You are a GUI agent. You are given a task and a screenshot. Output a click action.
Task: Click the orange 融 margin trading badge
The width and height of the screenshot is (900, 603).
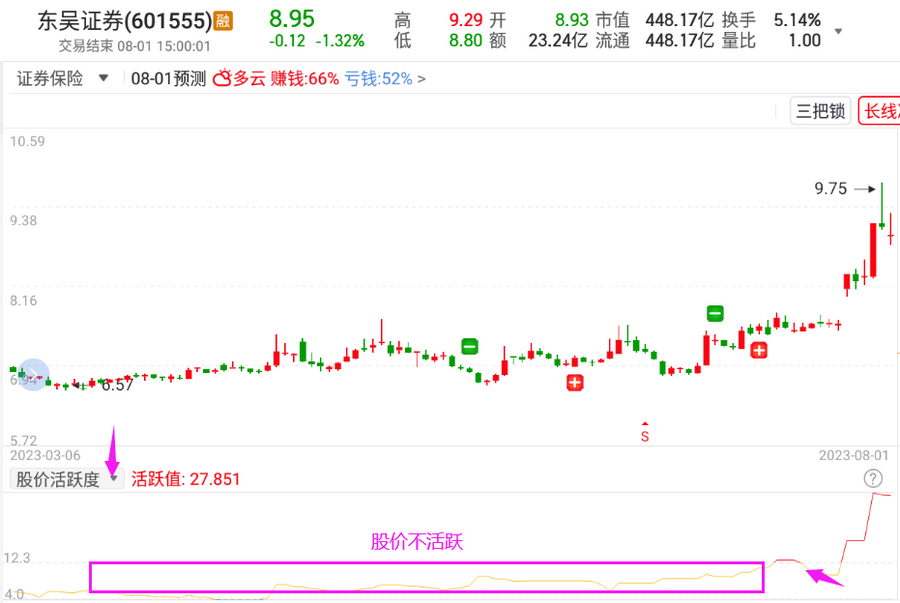click(223, 21)
